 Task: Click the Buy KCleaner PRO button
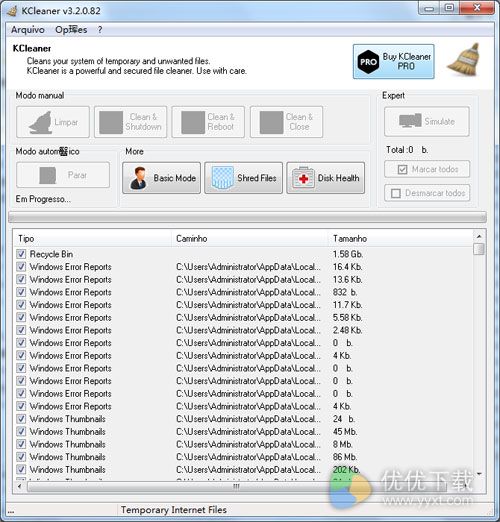tap(393, 62)
